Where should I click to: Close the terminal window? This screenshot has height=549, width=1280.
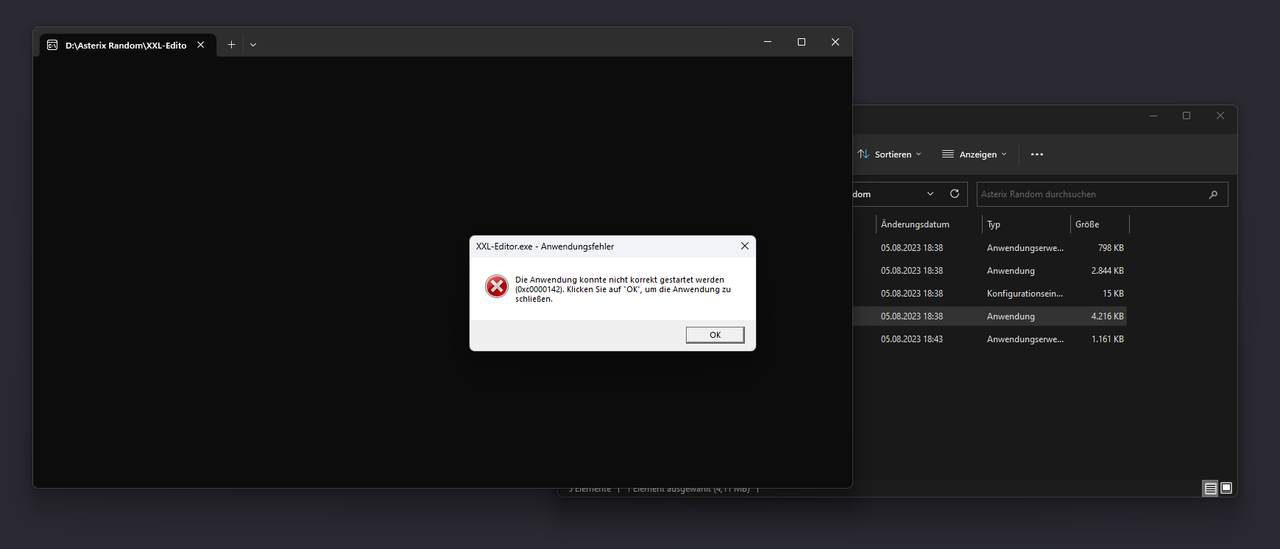[835, 42]
